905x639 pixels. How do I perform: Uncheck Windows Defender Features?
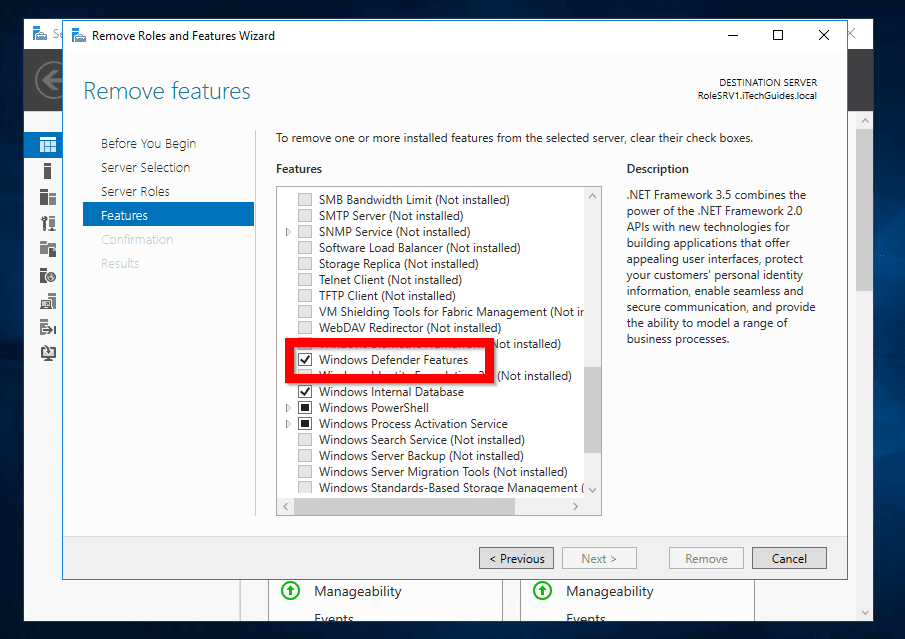click(305, 359)
